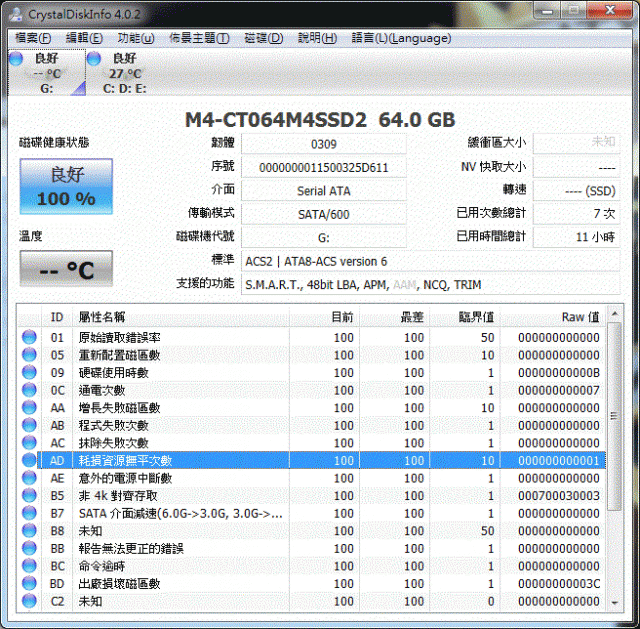Click status orb for attribute AC 抹除失敗次數

pos(29,442)
